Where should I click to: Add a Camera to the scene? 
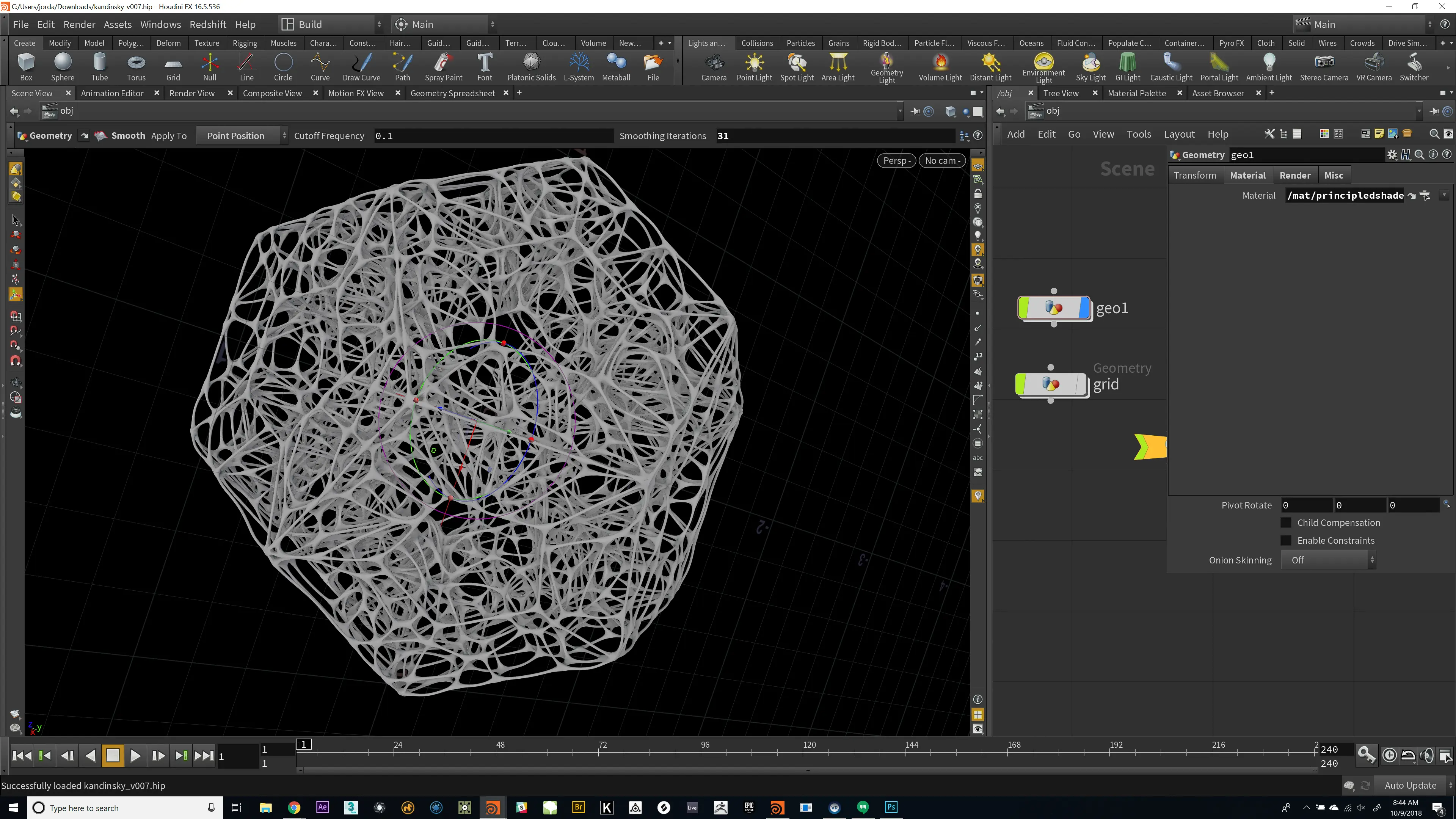pyautogui.click(x=714, y=67)
